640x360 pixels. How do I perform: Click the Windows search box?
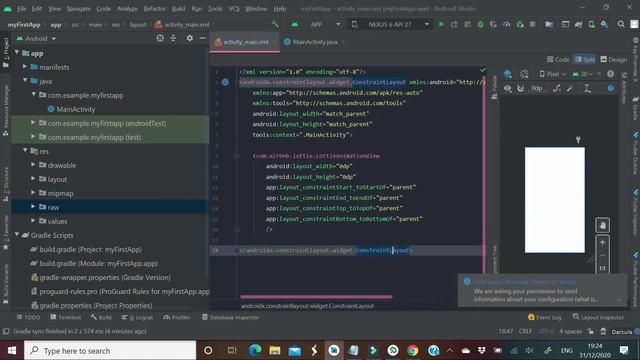[110, 350]
